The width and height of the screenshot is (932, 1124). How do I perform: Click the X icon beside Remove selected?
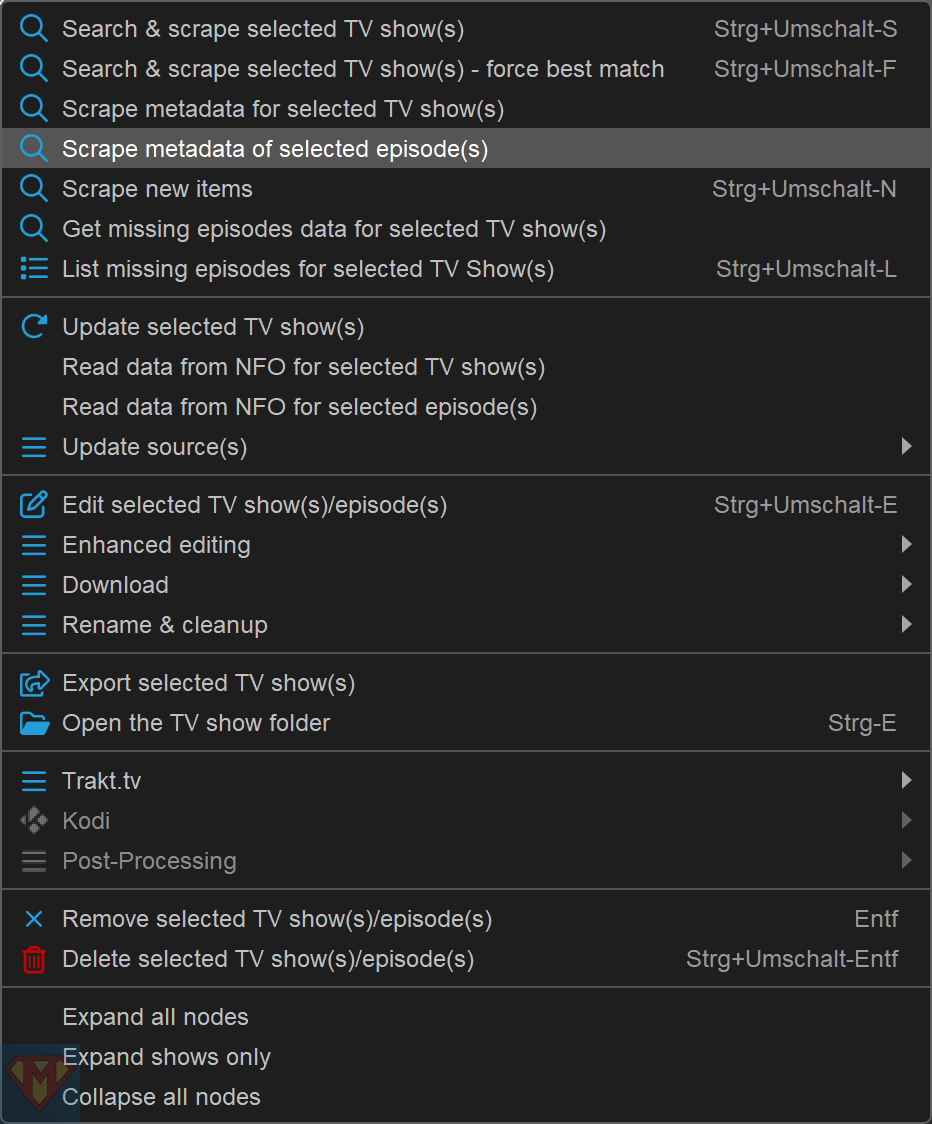(x=34, y=919)
